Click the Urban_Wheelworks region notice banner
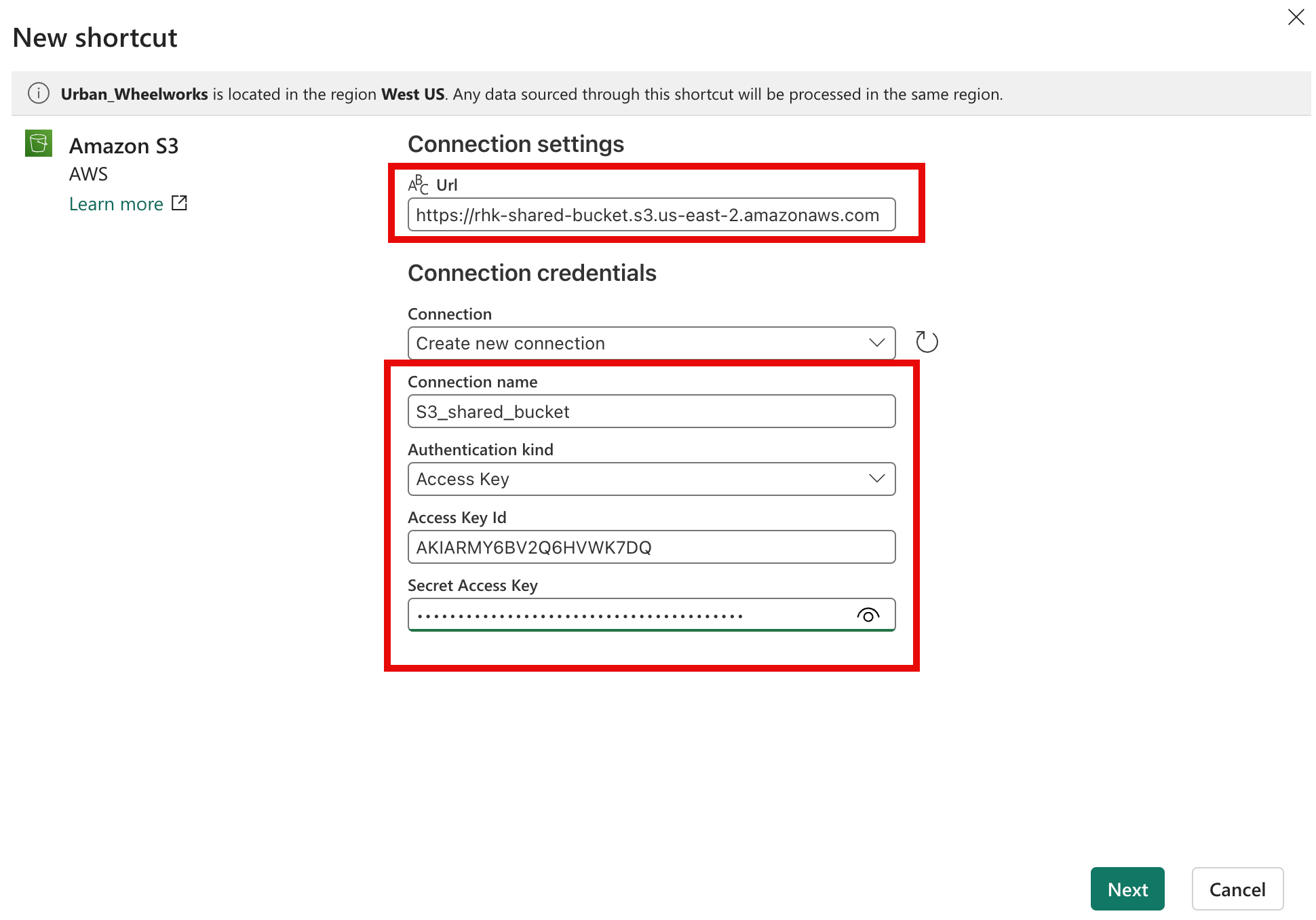This screenshot has width=1316, height=920. 531,94
